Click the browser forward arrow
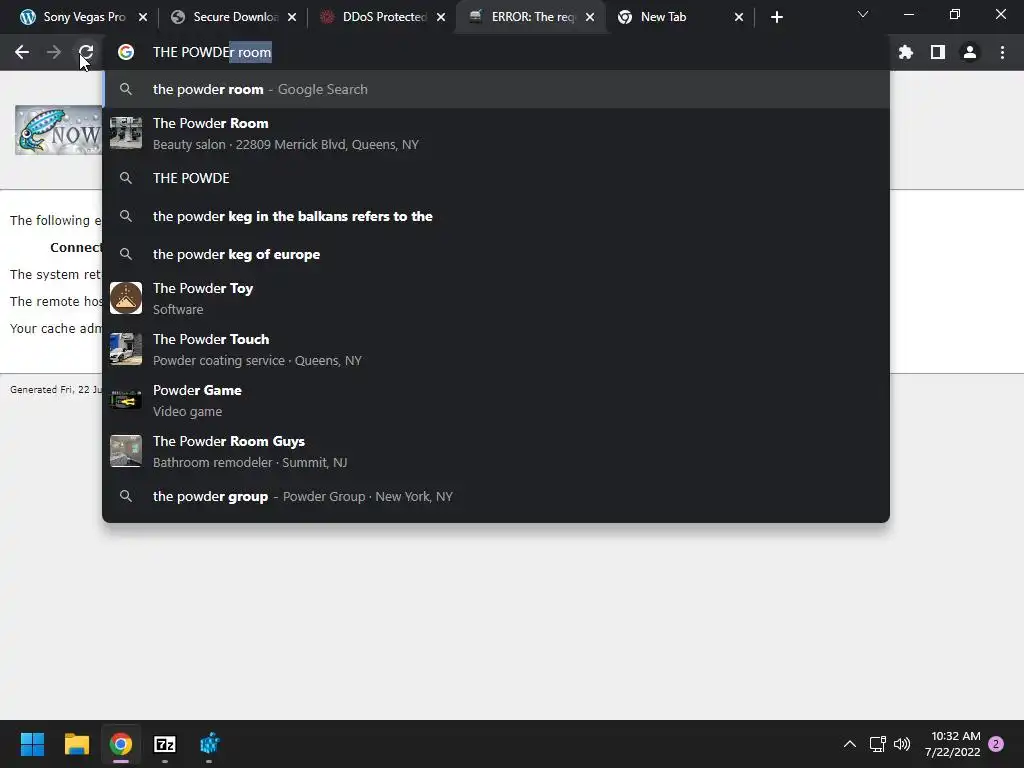The height and width of the screenshot is (768, 1024). (54, 52)
